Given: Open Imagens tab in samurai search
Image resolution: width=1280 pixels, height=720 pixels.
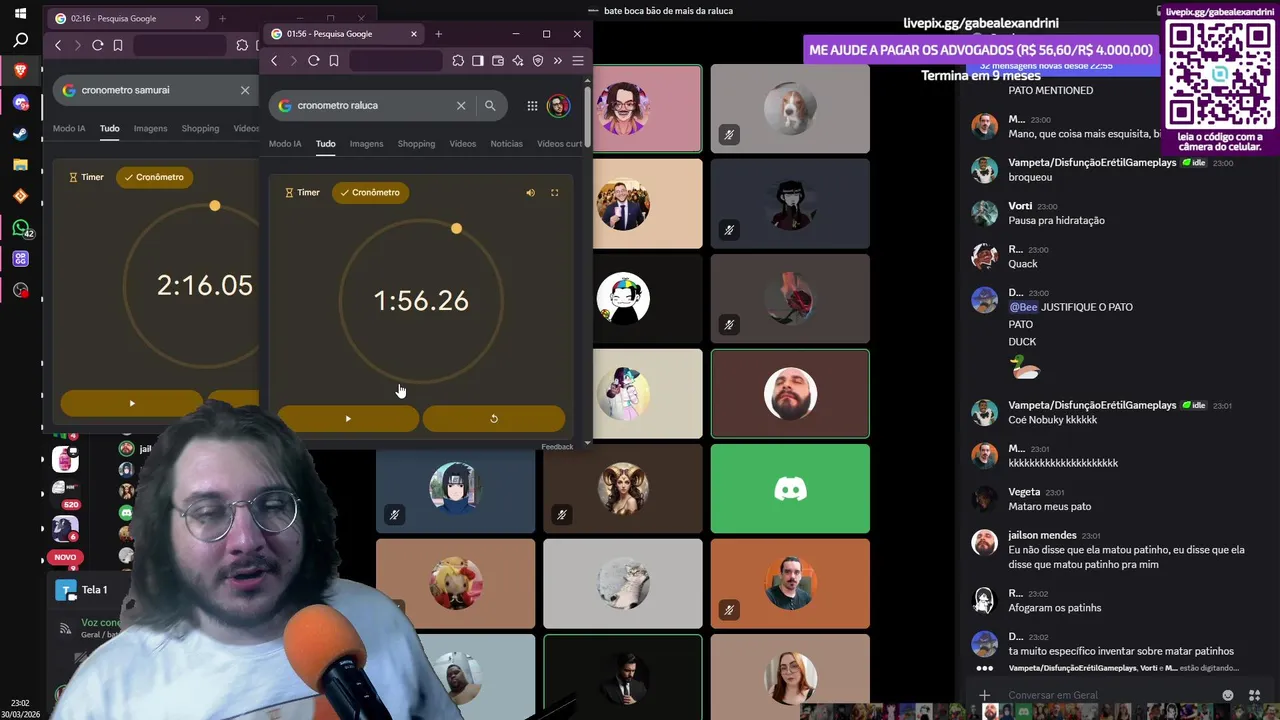Looking at the screenshot, I should point(150,129).
